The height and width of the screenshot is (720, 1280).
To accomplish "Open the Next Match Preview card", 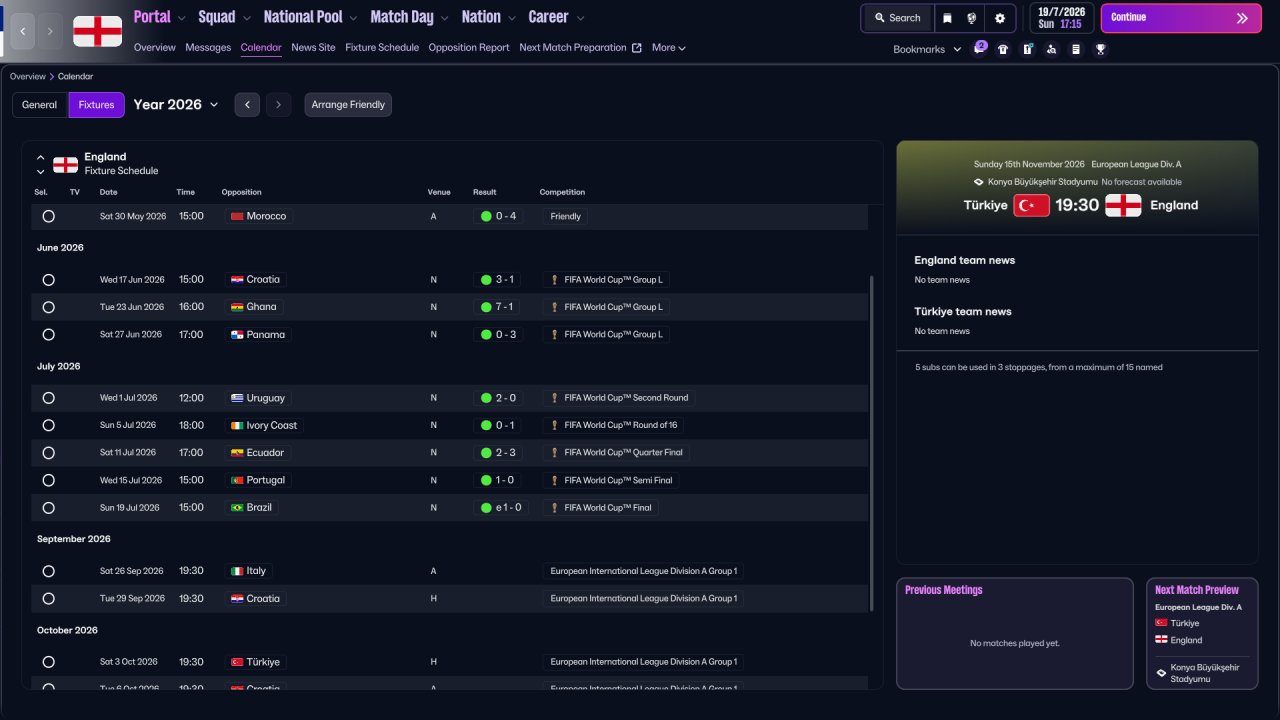I will pyautogui.click(x=1202, y=633).
